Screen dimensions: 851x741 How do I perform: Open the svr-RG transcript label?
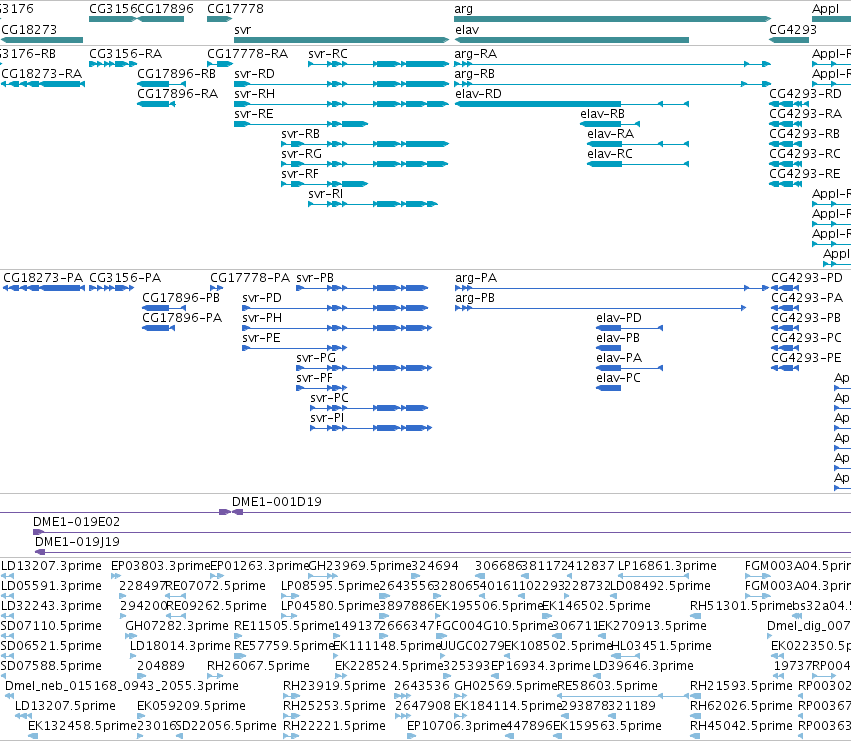point(302,154)
